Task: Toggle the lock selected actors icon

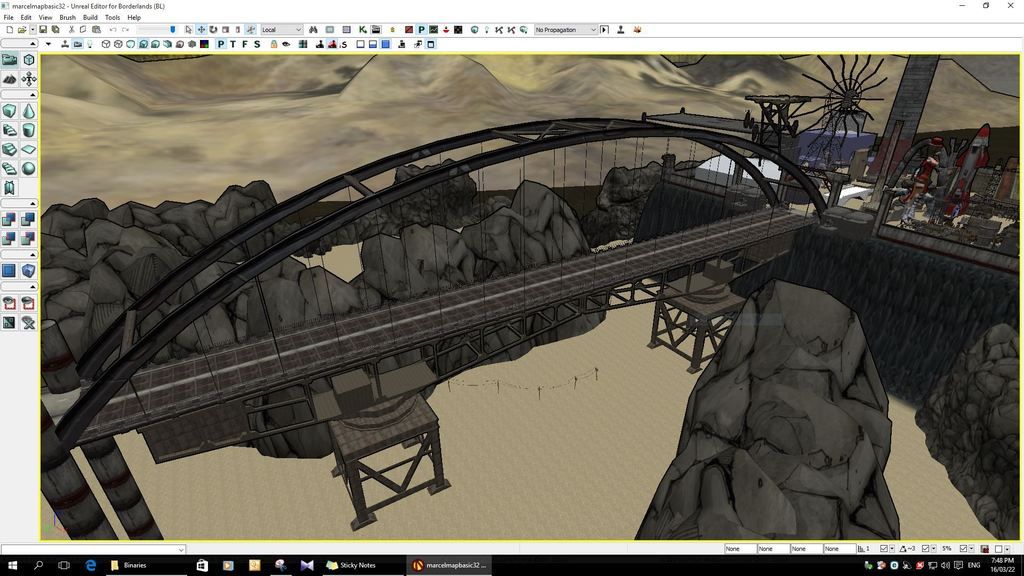Action: (x=273, y=44)
